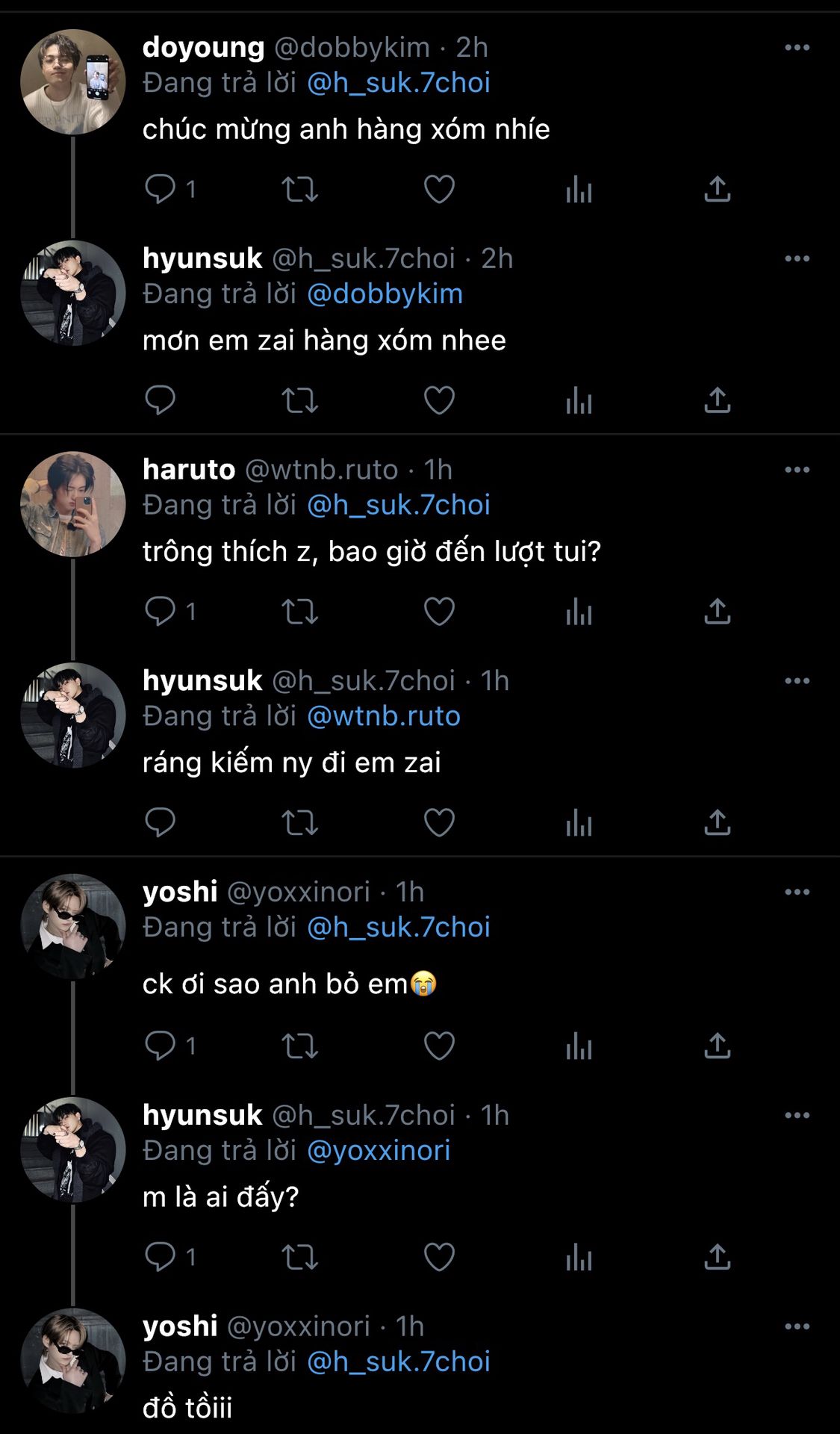Image resolution: width=840 pixels, height=1434 pixels.
Task: Like haruto's "trông thích z" tweet
Action: (x=439, y=612)
